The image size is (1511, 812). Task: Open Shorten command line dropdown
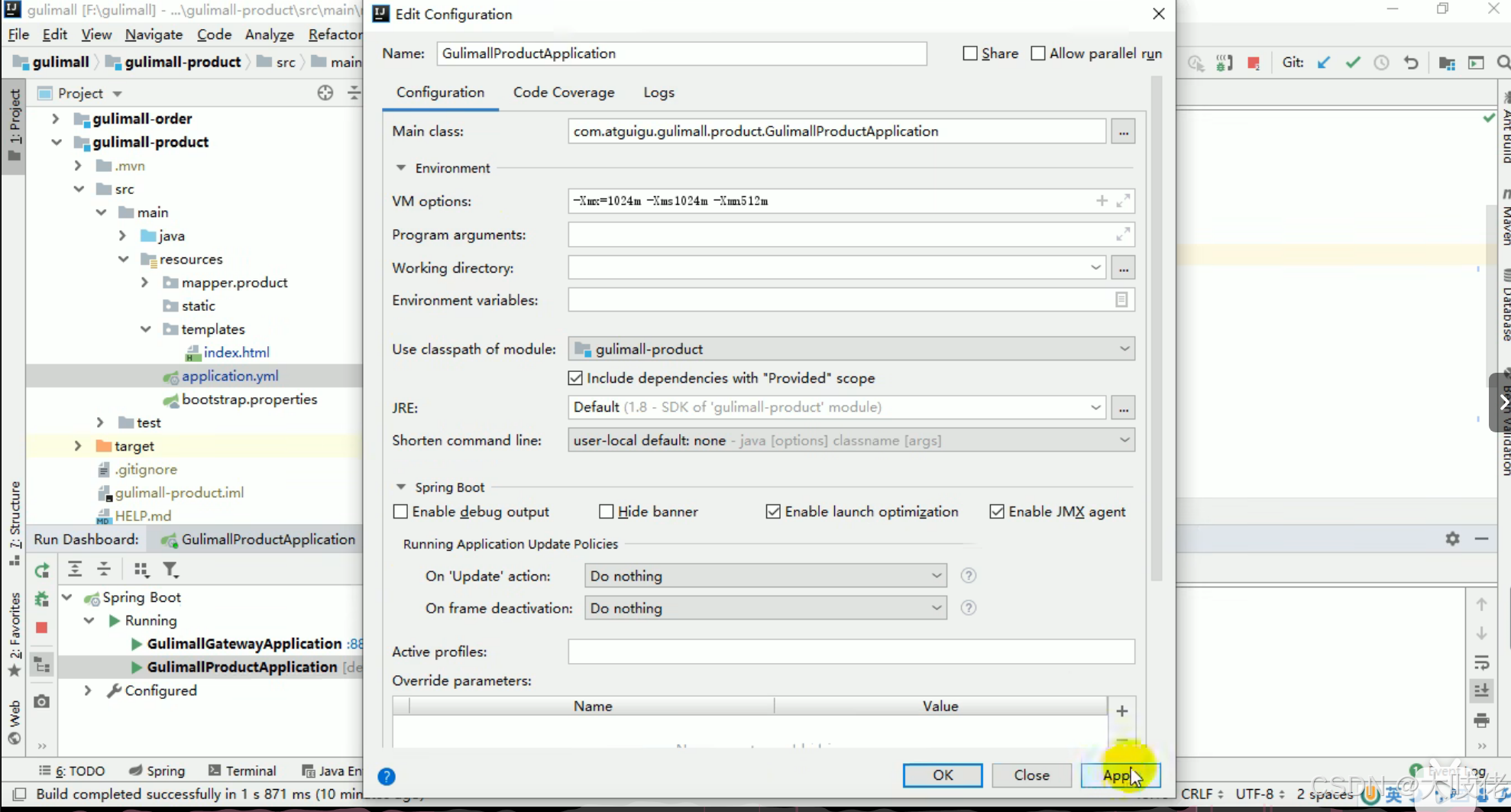[x=851, y=441]
